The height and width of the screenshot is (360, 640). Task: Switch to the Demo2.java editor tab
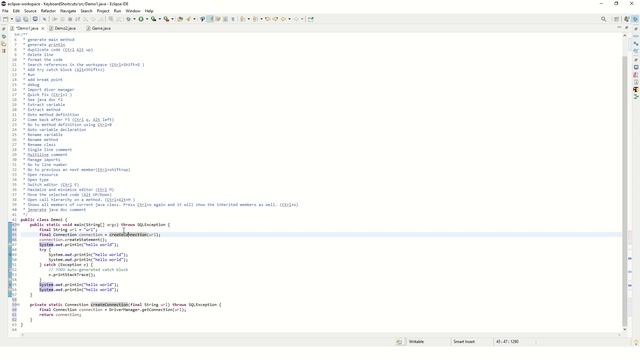pos(63,29)
